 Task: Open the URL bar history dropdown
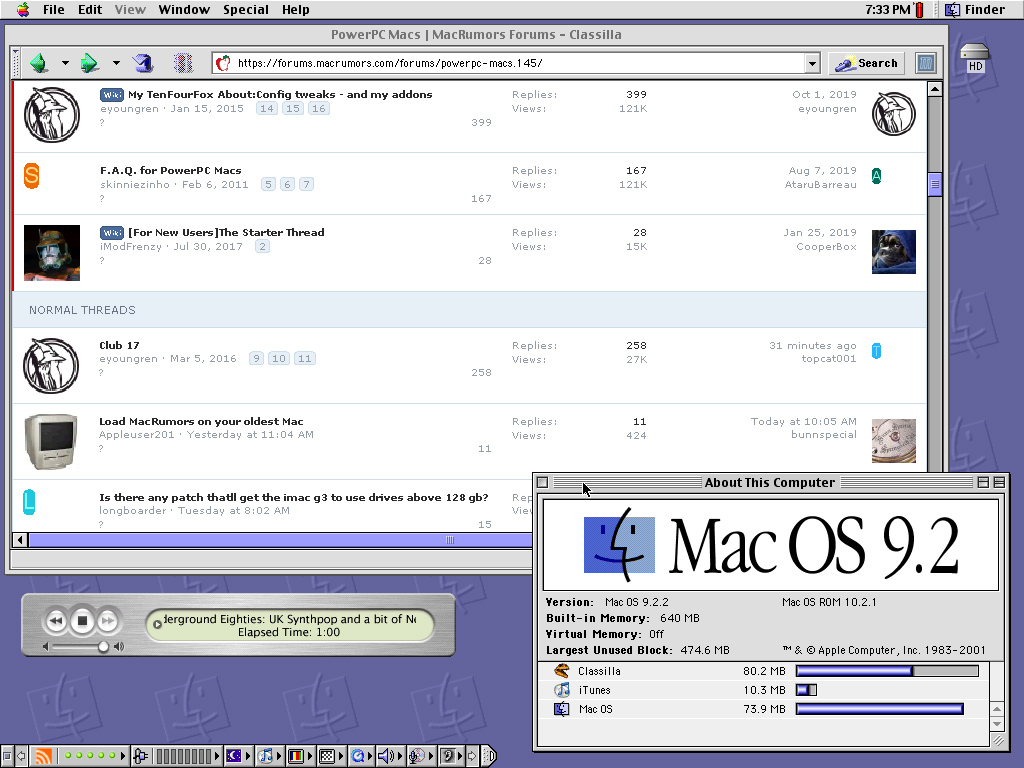tap(812, 63)
